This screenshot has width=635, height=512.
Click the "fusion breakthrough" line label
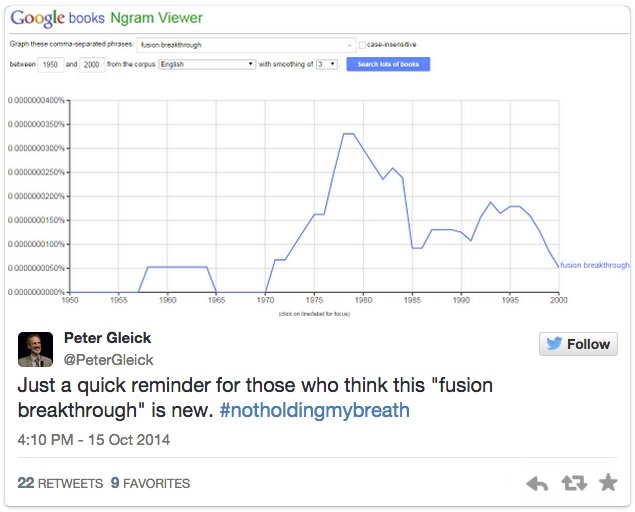[x=595, y=265]
